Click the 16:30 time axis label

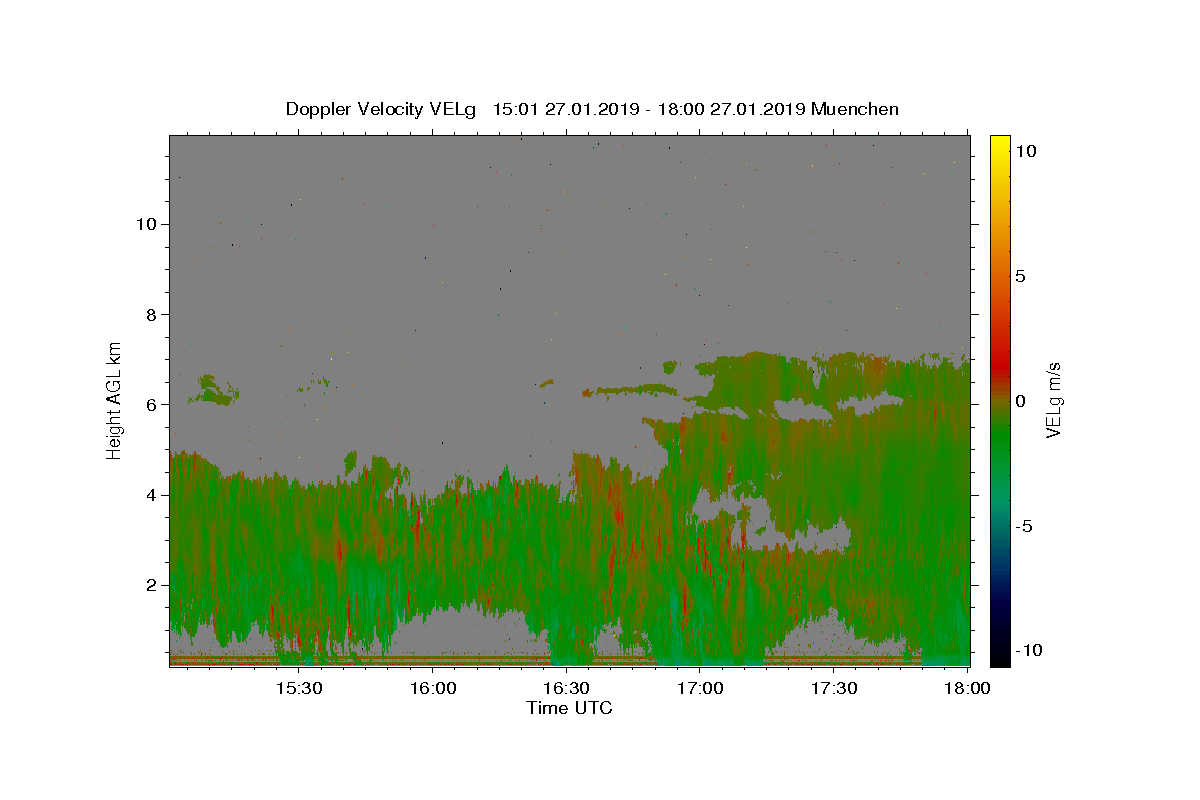(567, 689)
